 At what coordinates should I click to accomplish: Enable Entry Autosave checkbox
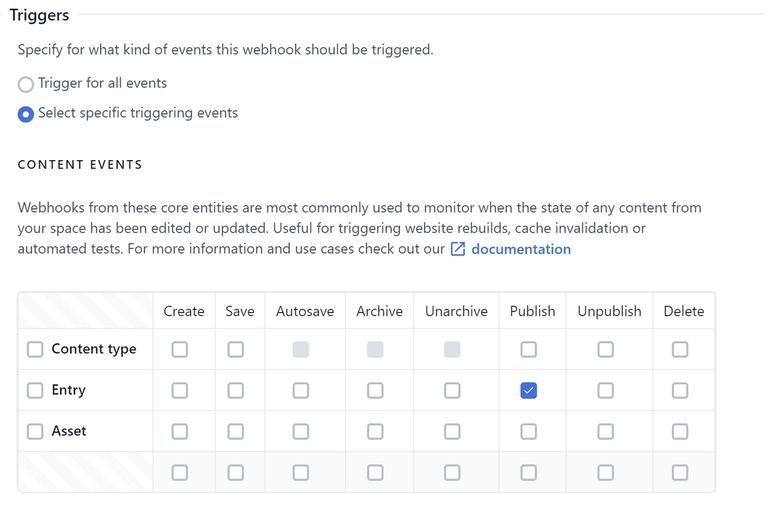301,390
